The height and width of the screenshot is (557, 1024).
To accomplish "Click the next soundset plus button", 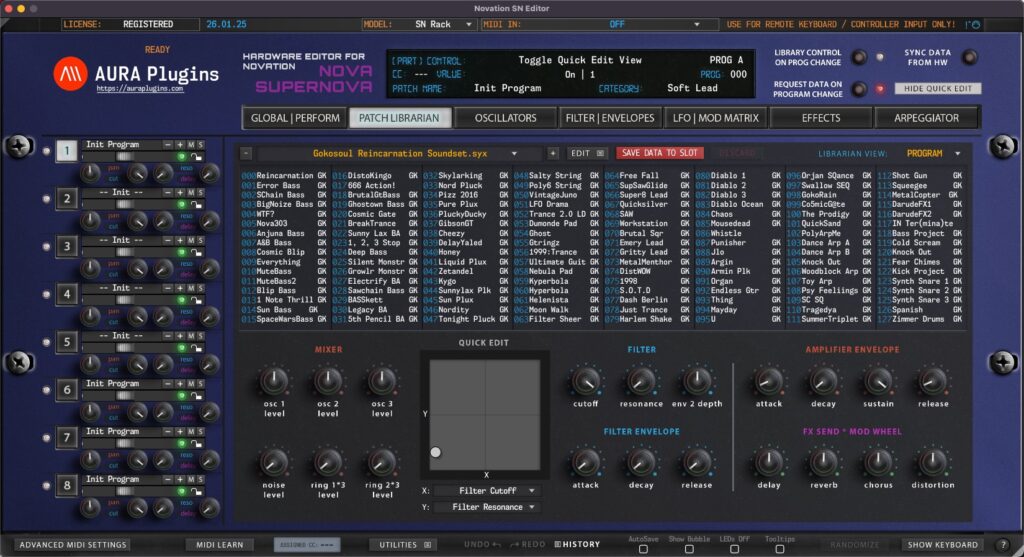I will tap(552, 153).
